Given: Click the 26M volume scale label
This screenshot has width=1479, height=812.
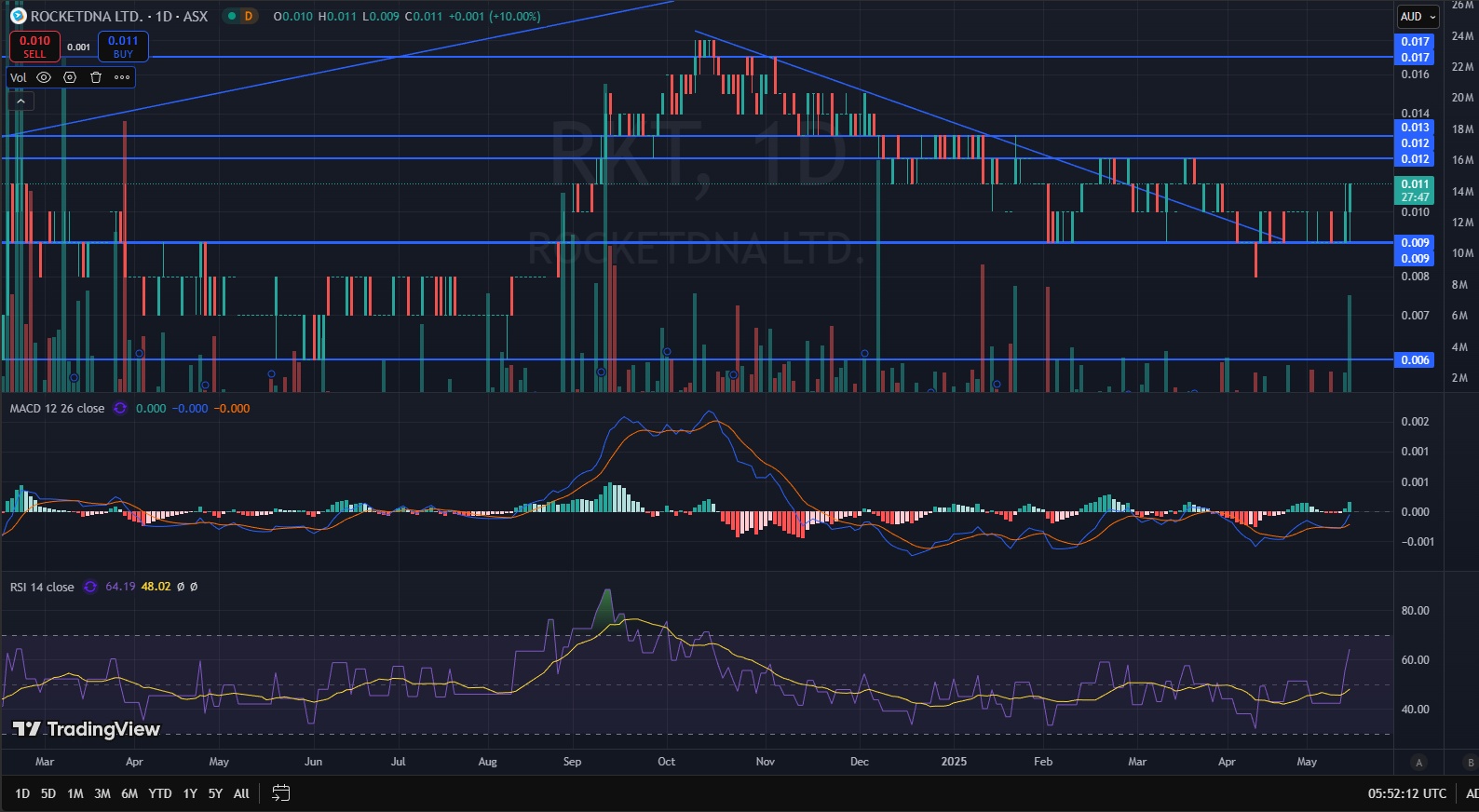Looking at the screenshot, I should point(1463,6).
